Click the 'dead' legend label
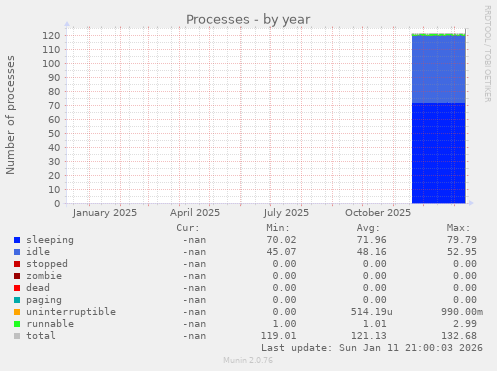The image size is (497, 371). click(x=38, y=288)
